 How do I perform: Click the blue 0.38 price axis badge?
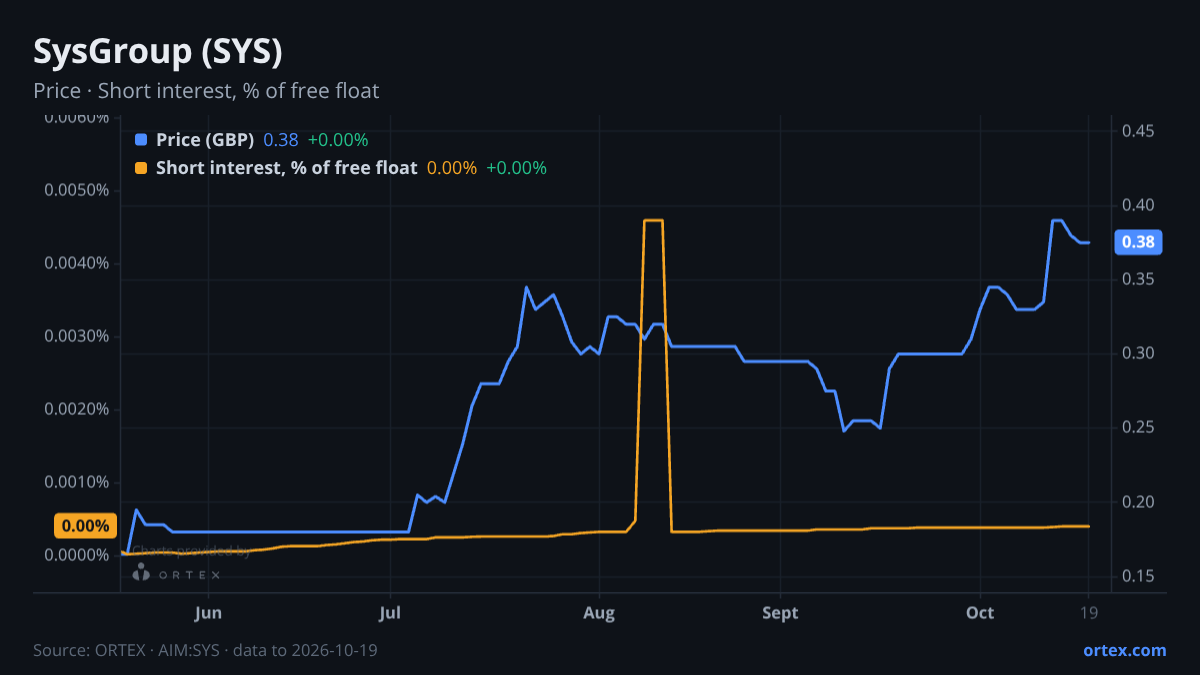pos(1138,242)
